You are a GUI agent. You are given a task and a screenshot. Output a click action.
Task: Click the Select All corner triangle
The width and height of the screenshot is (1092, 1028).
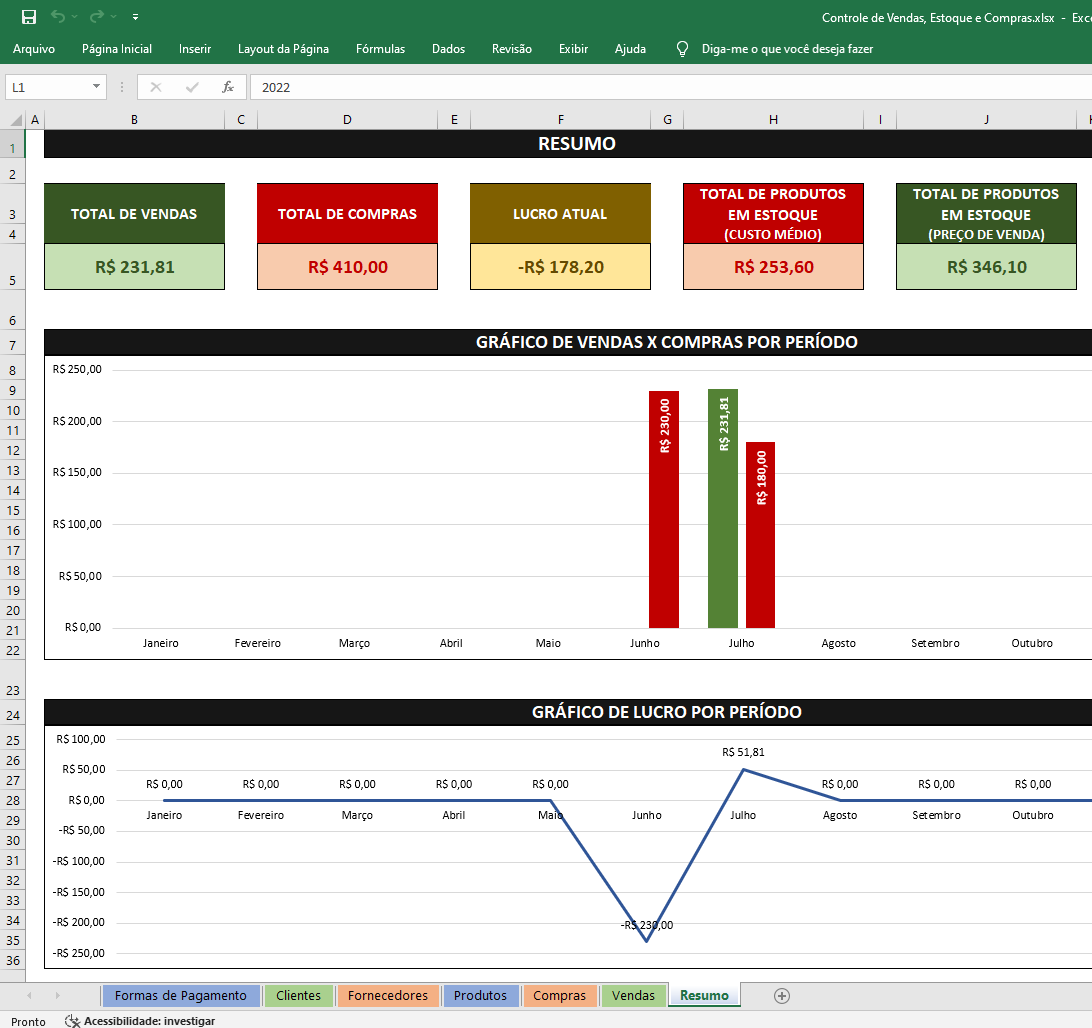(14, 120)
